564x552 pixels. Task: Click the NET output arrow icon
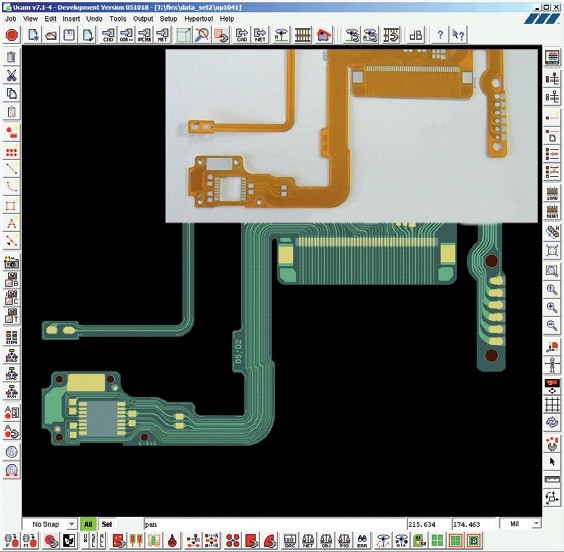pos(260,35)
